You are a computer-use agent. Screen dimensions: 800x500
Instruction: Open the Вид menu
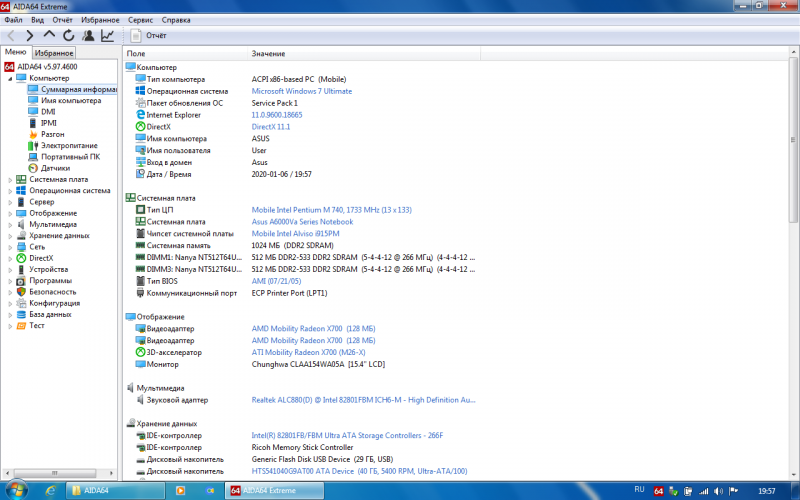(x=37, y=20)
